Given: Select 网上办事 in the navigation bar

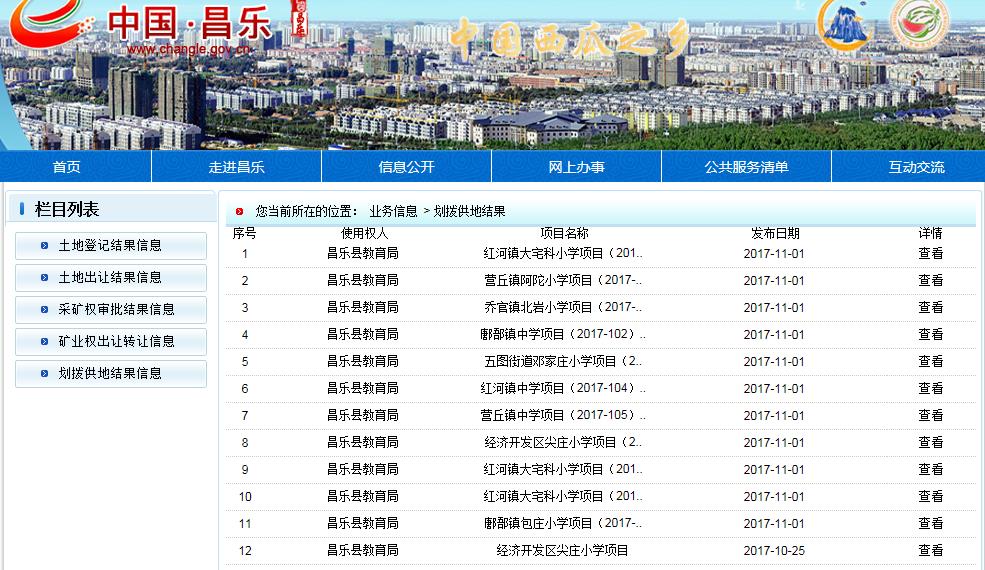Looking at the screenshot, I should [576, 167].
